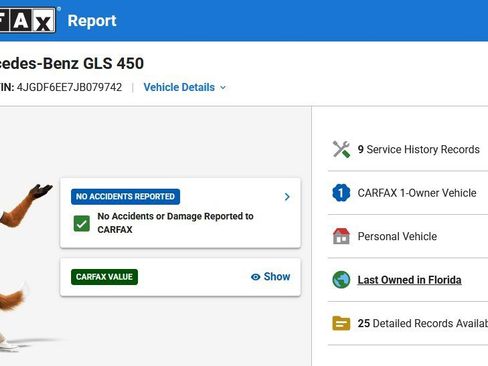Click the house Personal Vehicle icon
This screenshot has height=366, width=488.
341,236
